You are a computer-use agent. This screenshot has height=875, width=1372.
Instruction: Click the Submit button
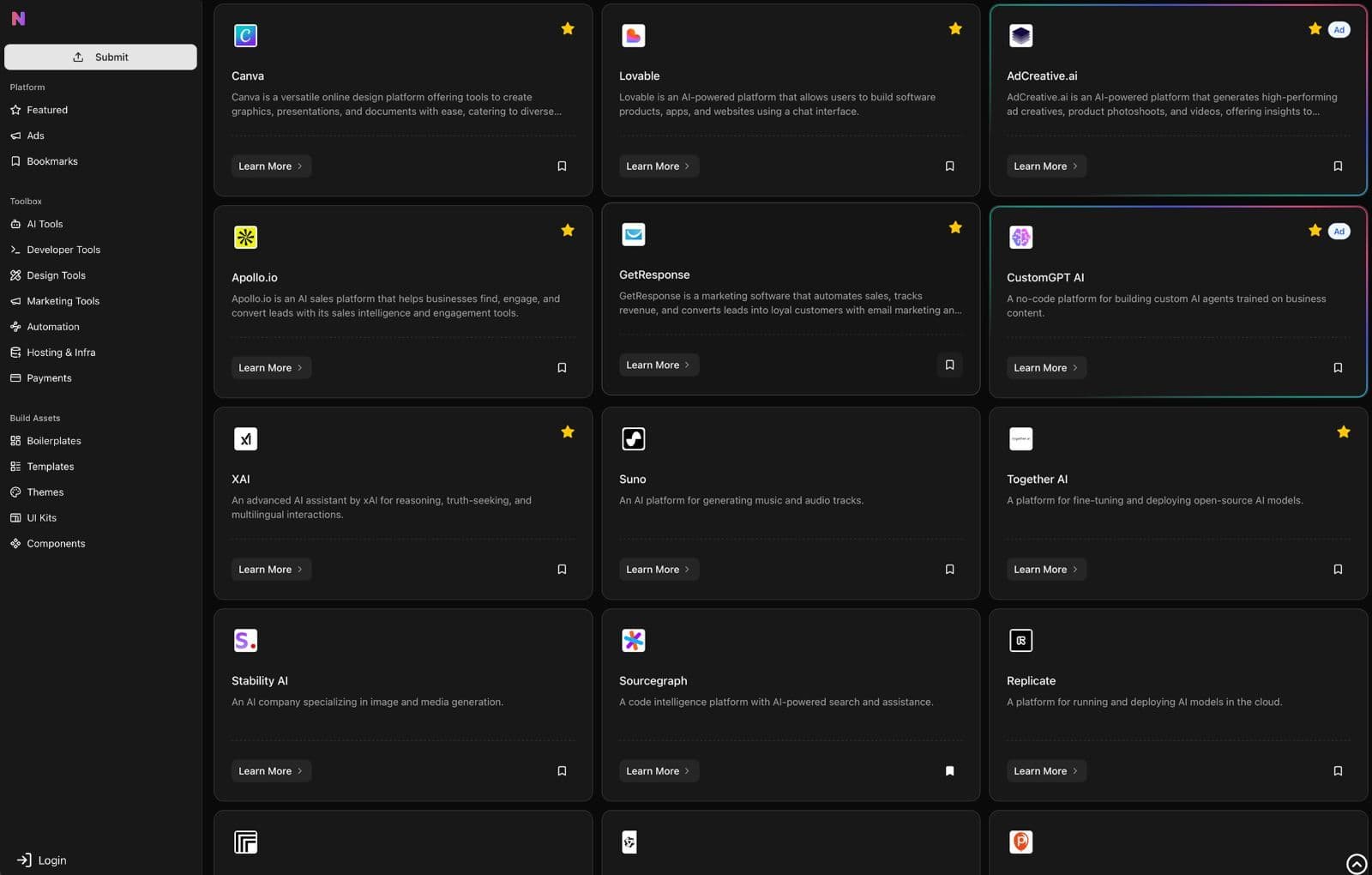100,57
